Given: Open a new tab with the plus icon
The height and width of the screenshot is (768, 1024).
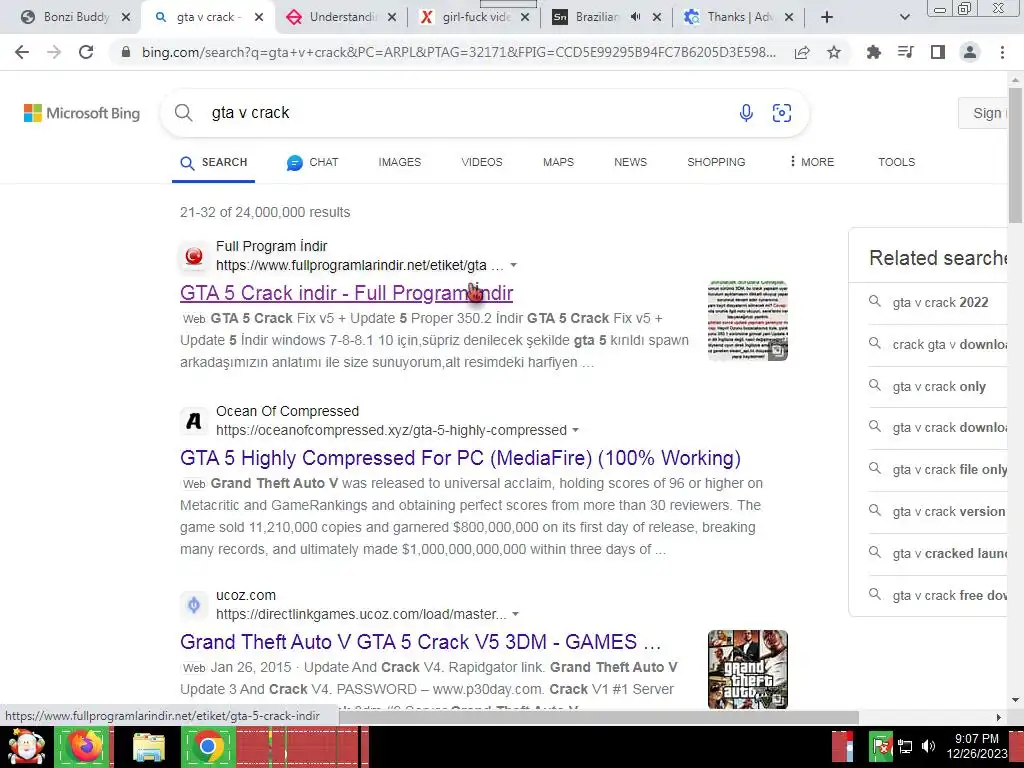Looking at the screenshot, I should (827, 18).
